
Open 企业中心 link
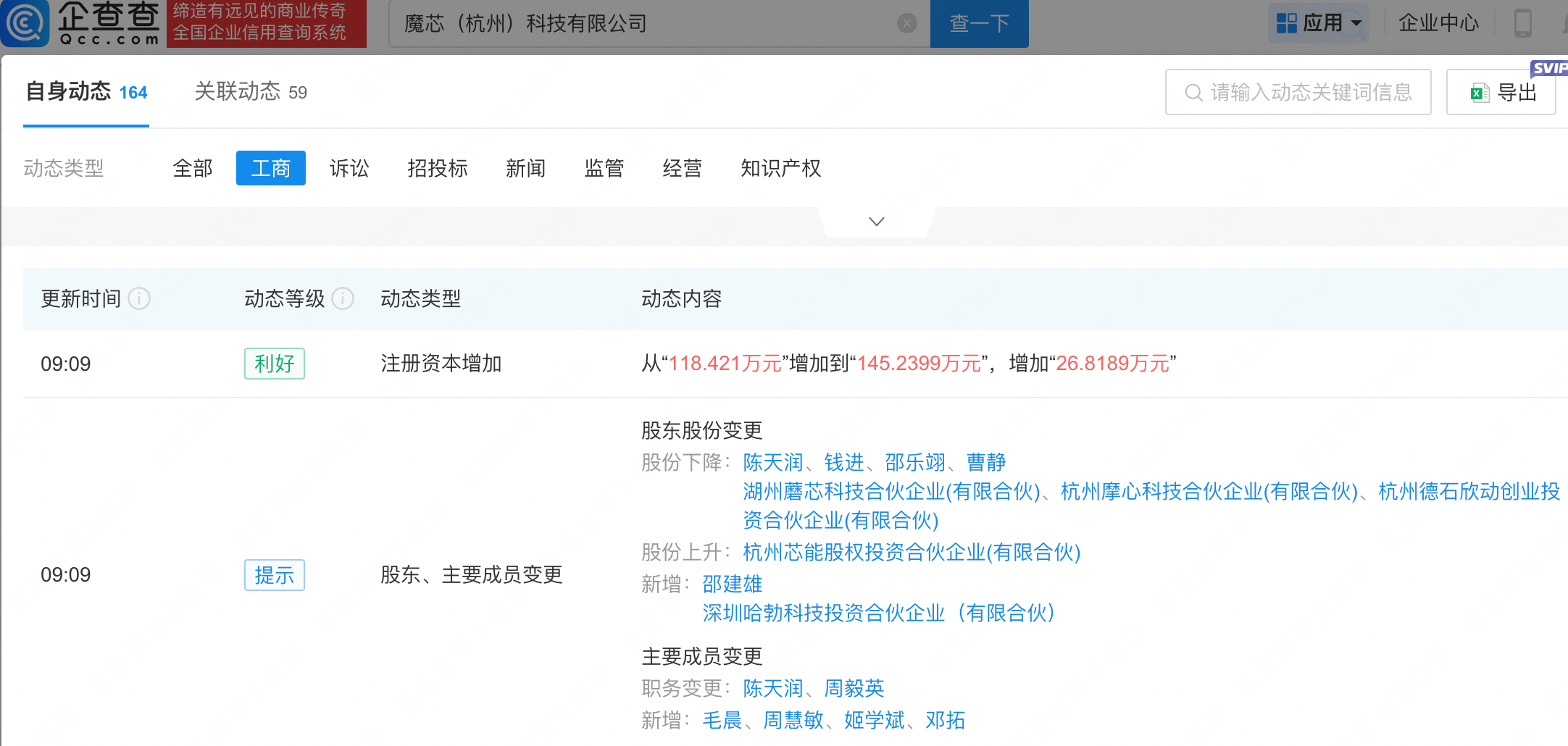tap(1438, 23)
